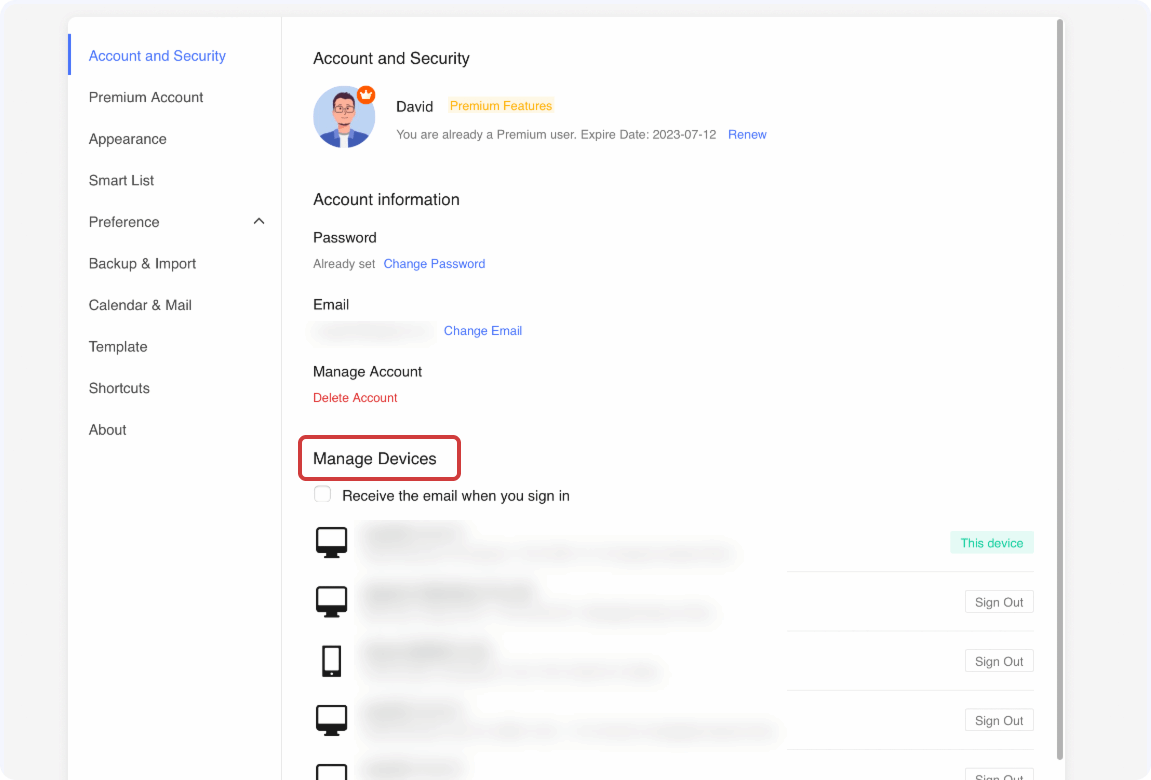Click the red Delete Account link
Screen dimensions: 1151x780
[355, 398]
